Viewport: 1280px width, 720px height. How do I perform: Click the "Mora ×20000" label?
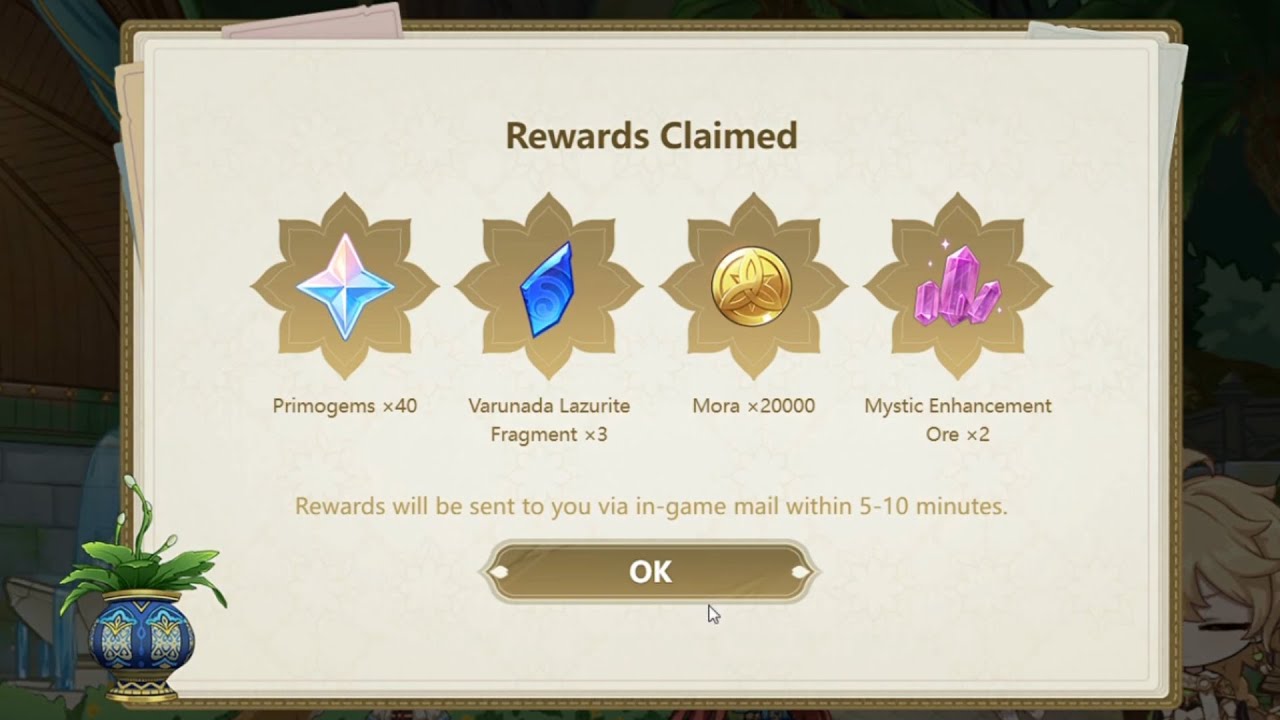point(753,406)
